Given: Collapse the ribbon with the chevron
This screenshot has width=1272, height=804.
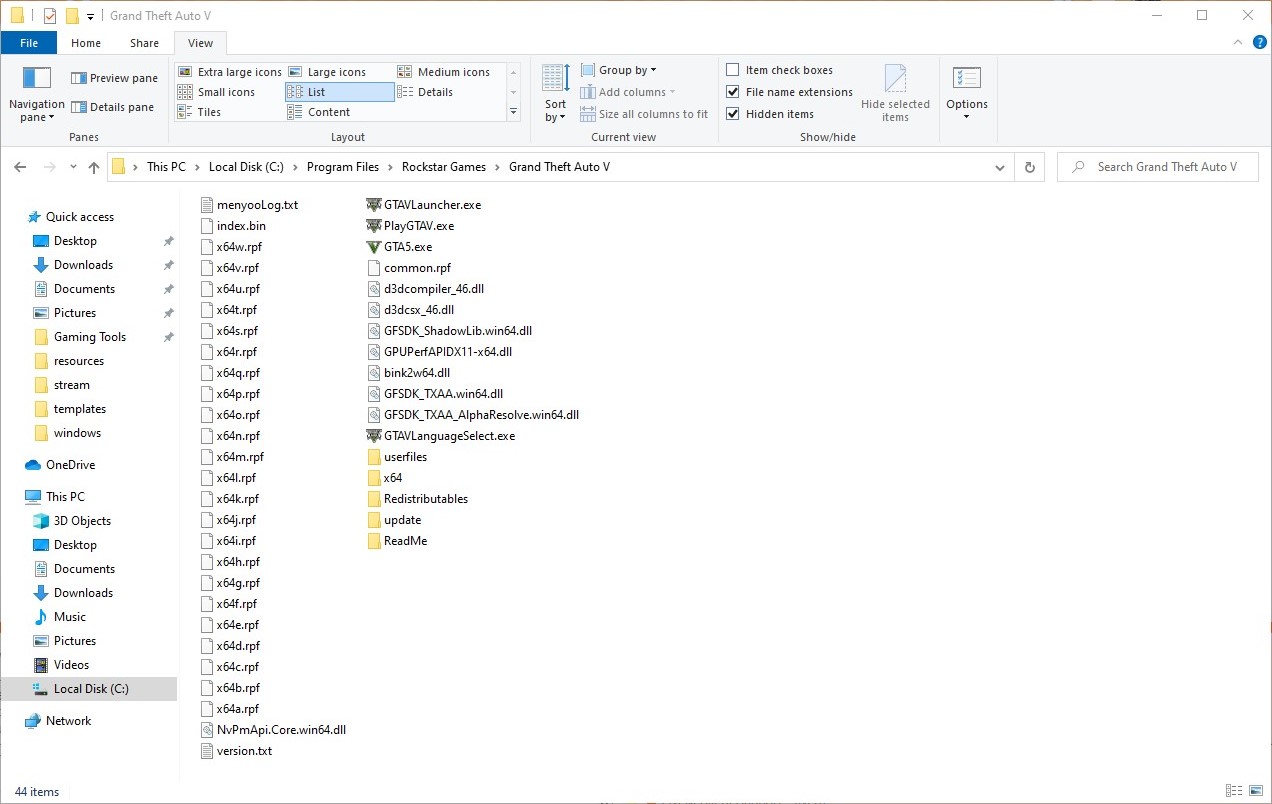Looking at the screenshot, I should pos(1239,42).
